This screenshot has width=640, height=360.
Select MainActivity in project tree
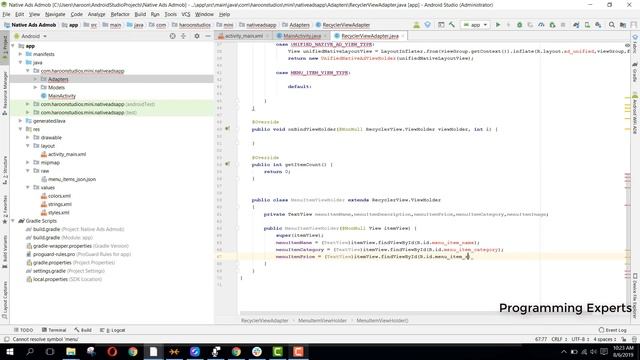[62, 96]
